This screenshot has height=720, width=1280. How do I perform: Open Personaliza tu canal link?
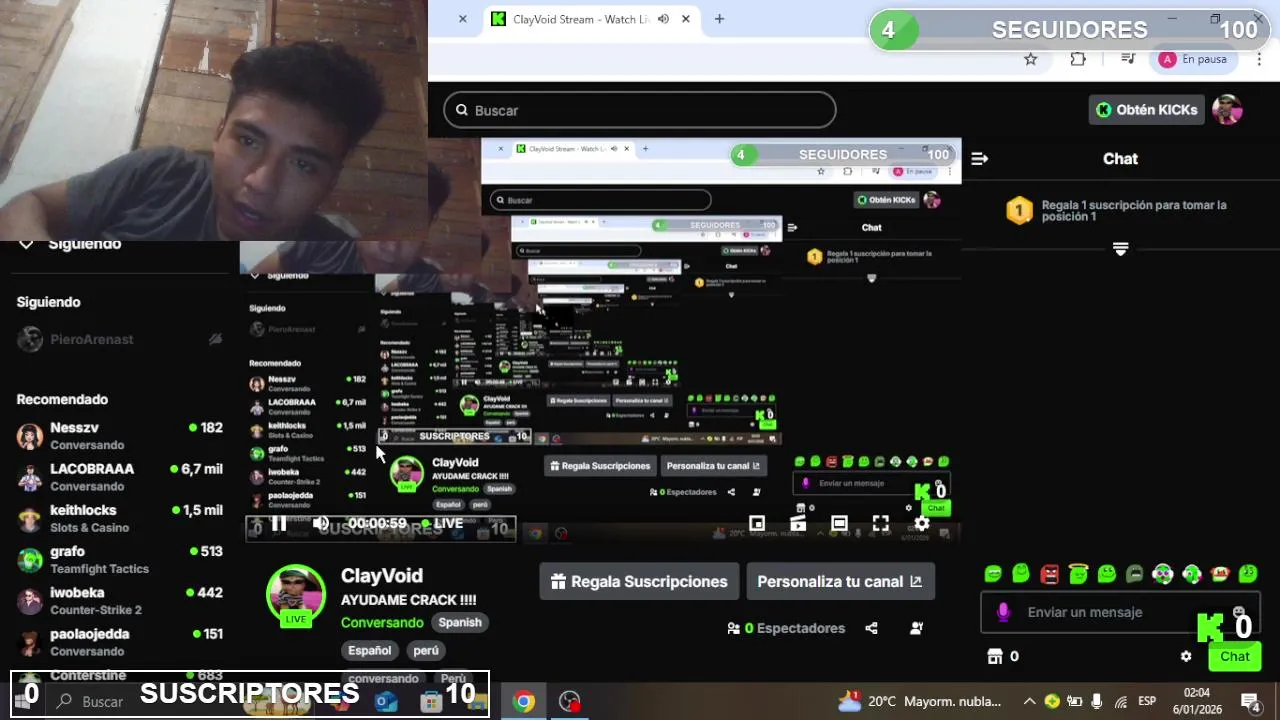click(x=840, y=581)
